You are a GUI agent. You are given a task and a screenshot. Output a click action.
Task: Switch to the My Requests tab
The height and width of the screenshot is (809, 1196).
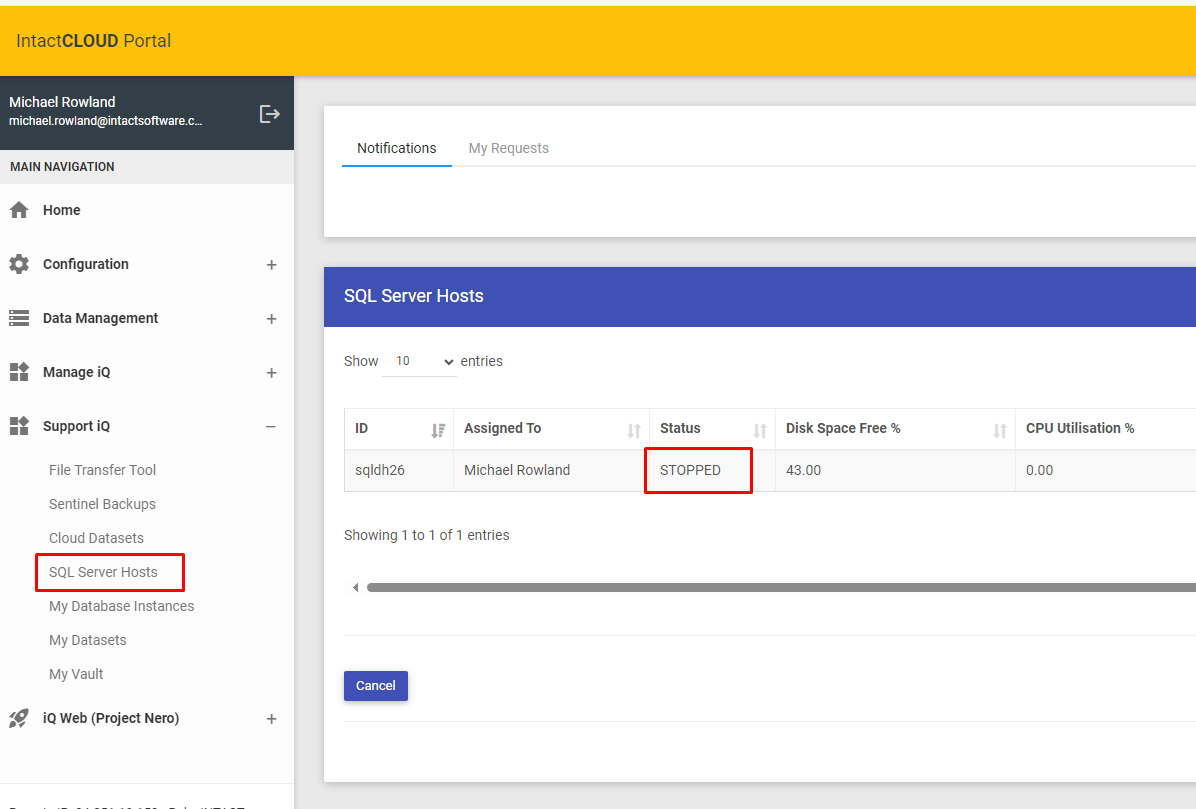(508, 147)
